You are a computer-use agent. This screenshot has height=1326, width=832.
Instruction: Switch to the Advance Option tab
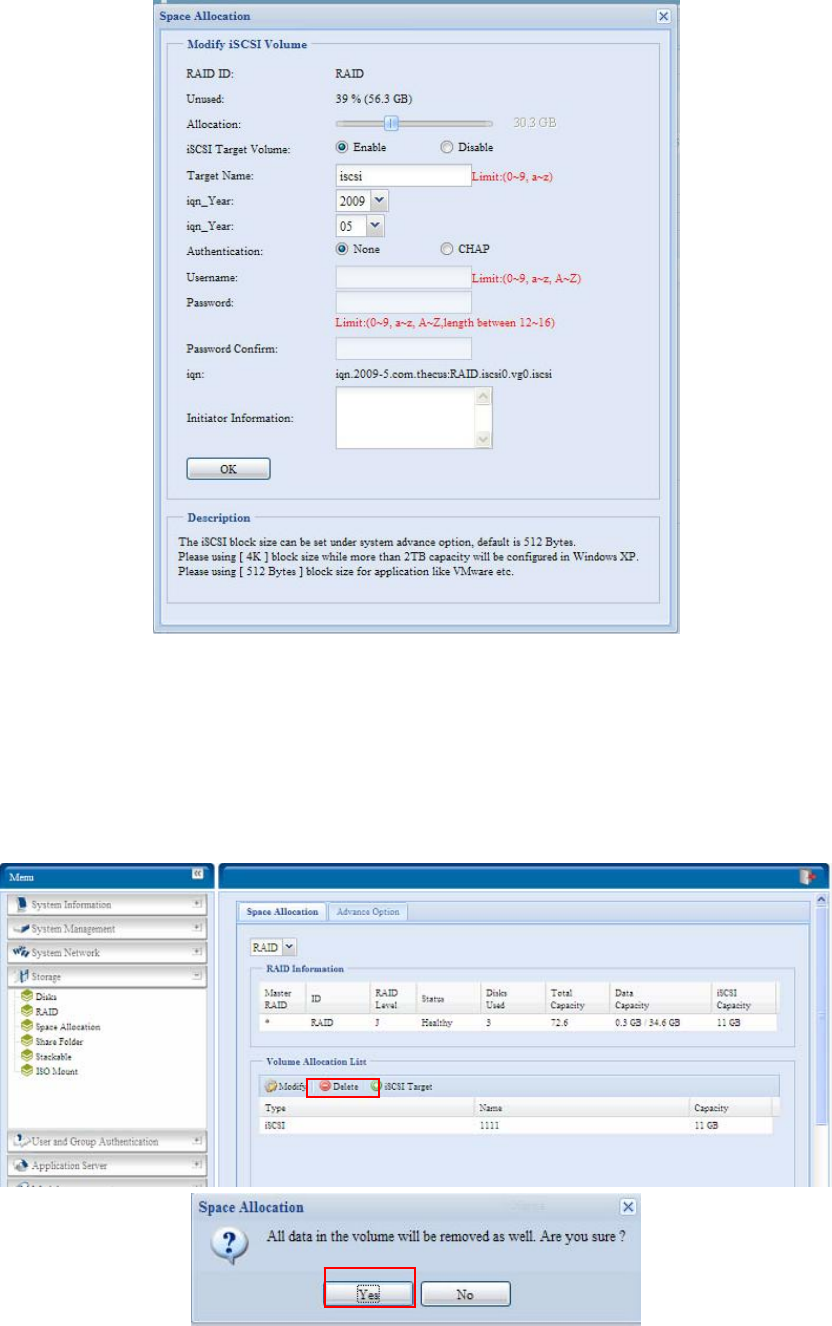tap(366, 911)
